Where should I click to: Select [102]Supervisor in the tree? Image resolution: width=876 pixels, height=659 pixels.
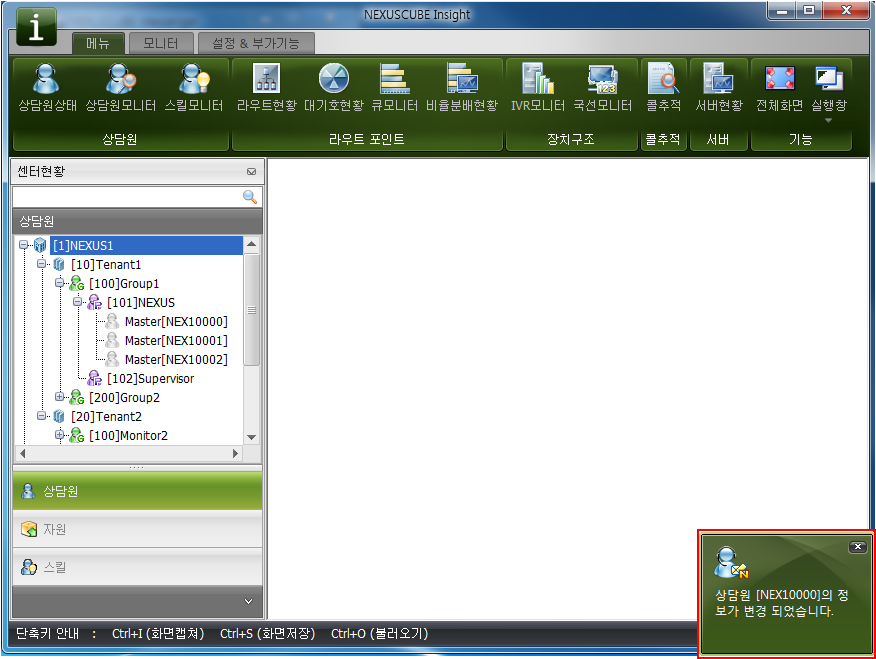pyautogui.click(x=150, y=378)
